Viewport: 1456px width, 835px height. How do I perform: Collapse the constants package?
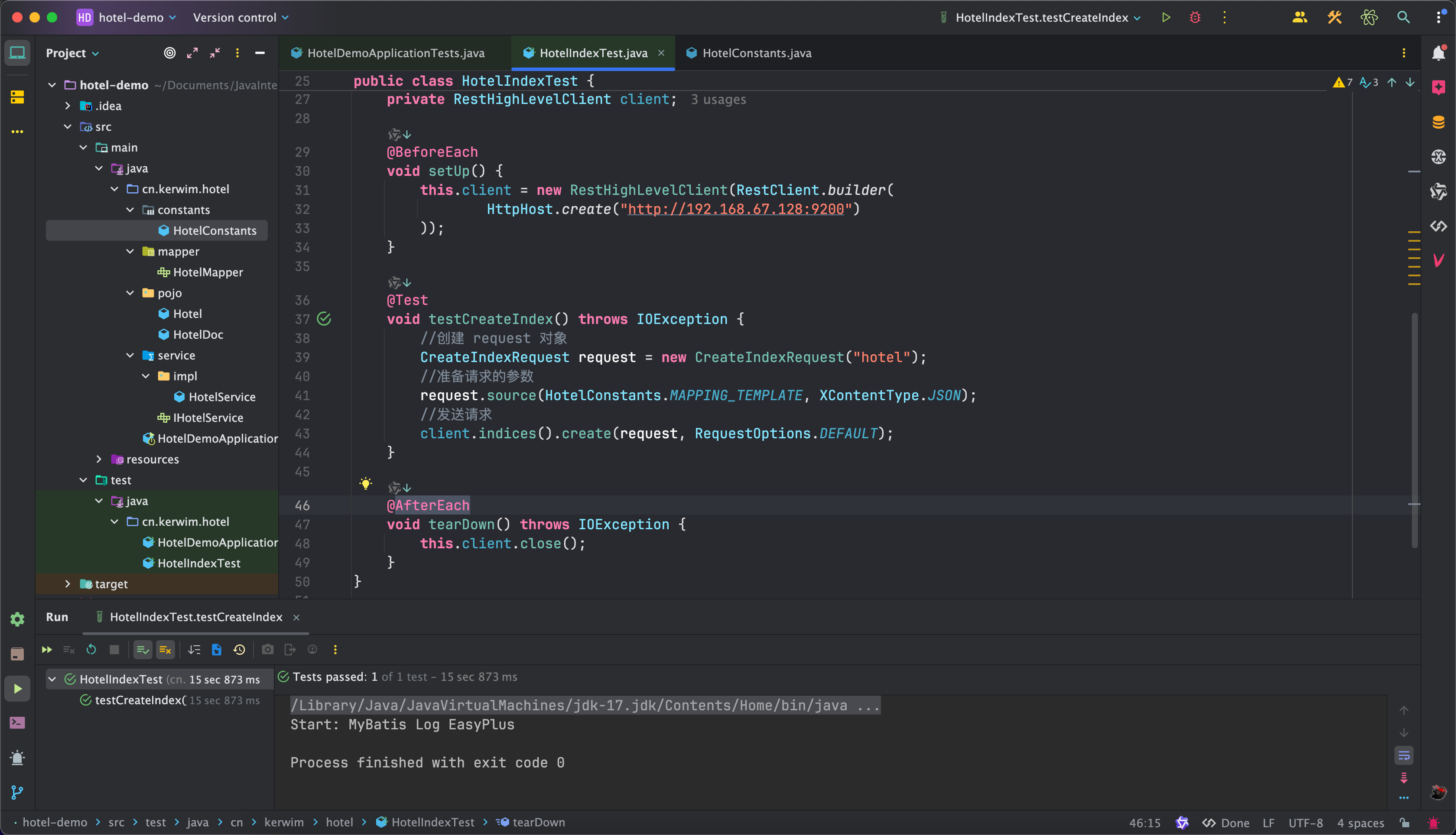[x=130, y=210]
